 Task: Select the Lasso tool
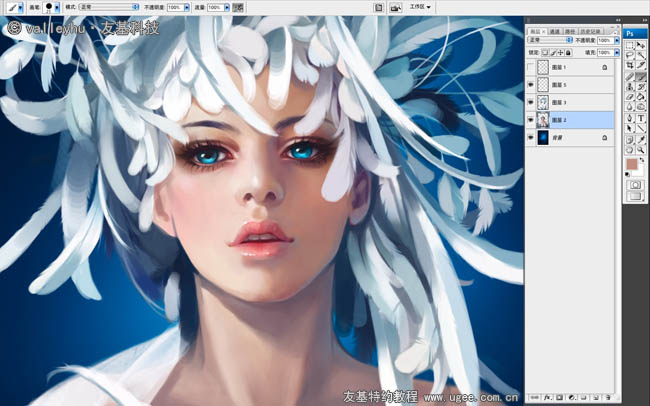tap(629, 55)
